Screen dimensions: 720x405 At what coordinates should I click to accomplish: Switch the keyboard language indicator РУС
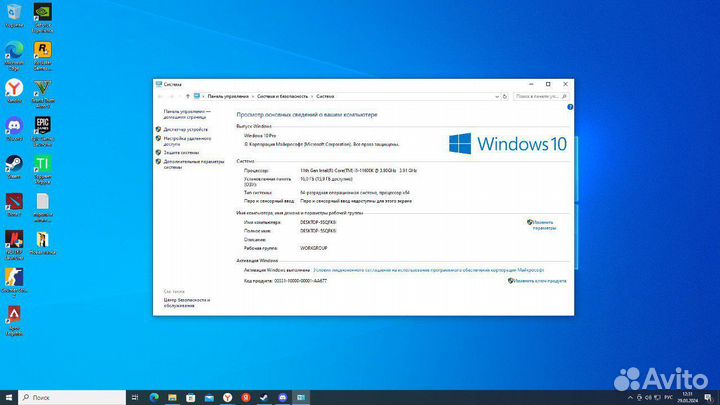point(669,398)
